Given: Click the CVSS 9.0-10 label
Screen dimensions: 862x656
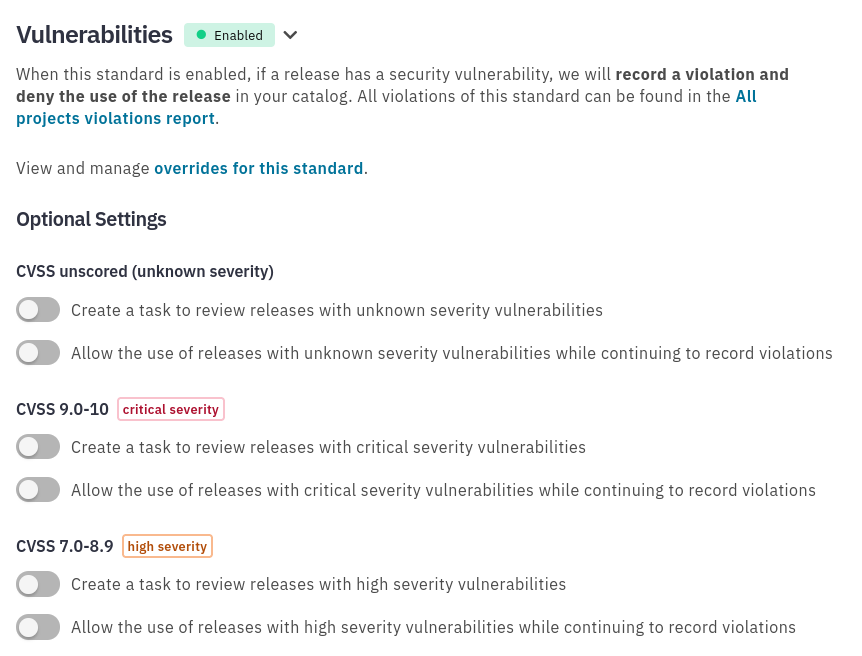Looking at the screenshot, I should 62,409.
